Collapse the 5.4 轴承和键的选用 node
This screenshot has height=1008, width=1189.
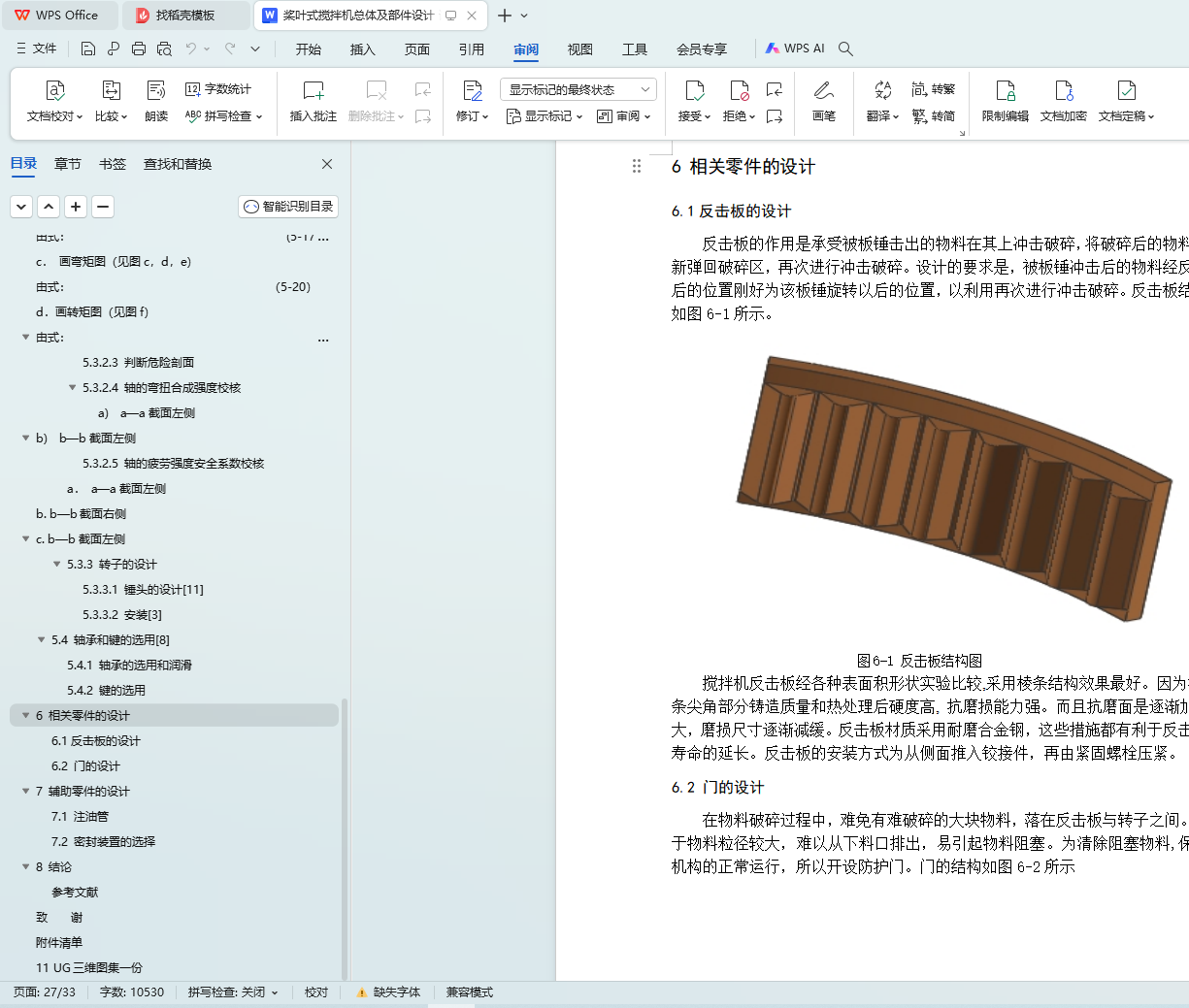[41, 639]
